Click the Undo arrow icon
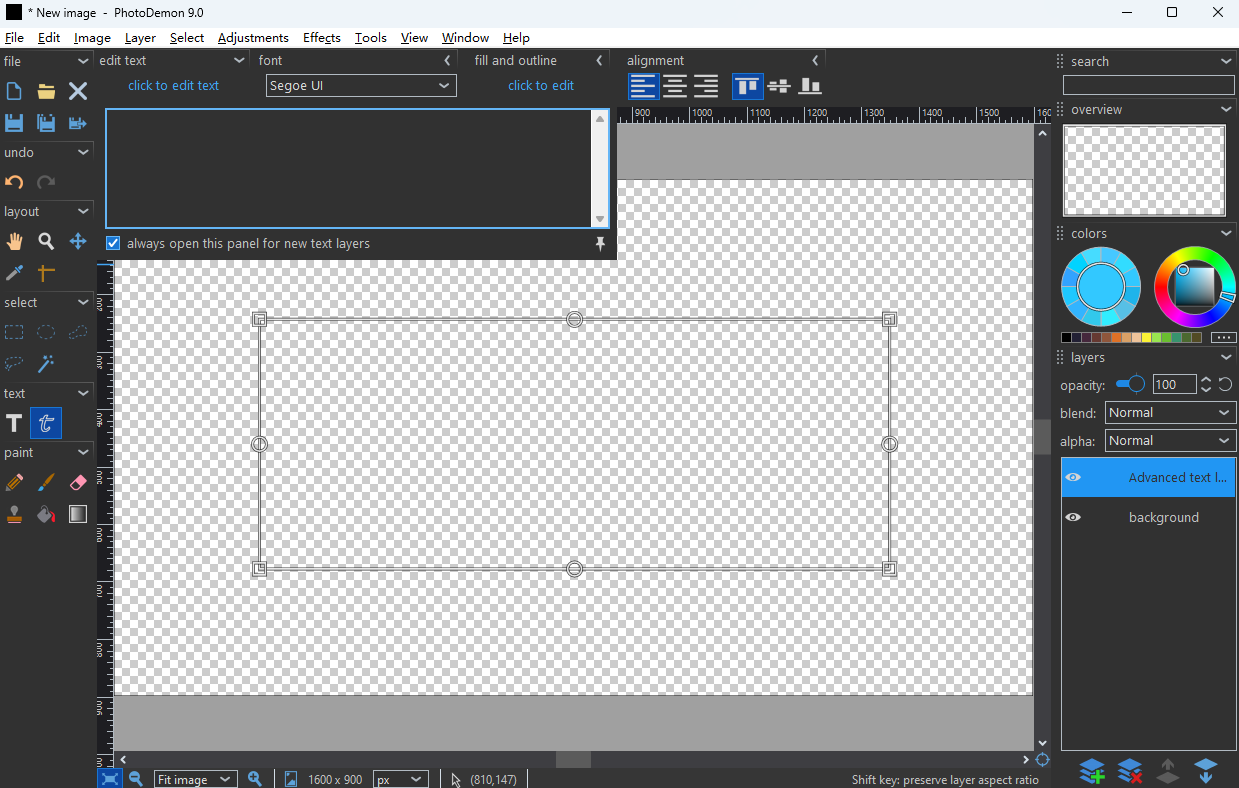Viewport: 1239px width, 788px height. coord(14,182)
